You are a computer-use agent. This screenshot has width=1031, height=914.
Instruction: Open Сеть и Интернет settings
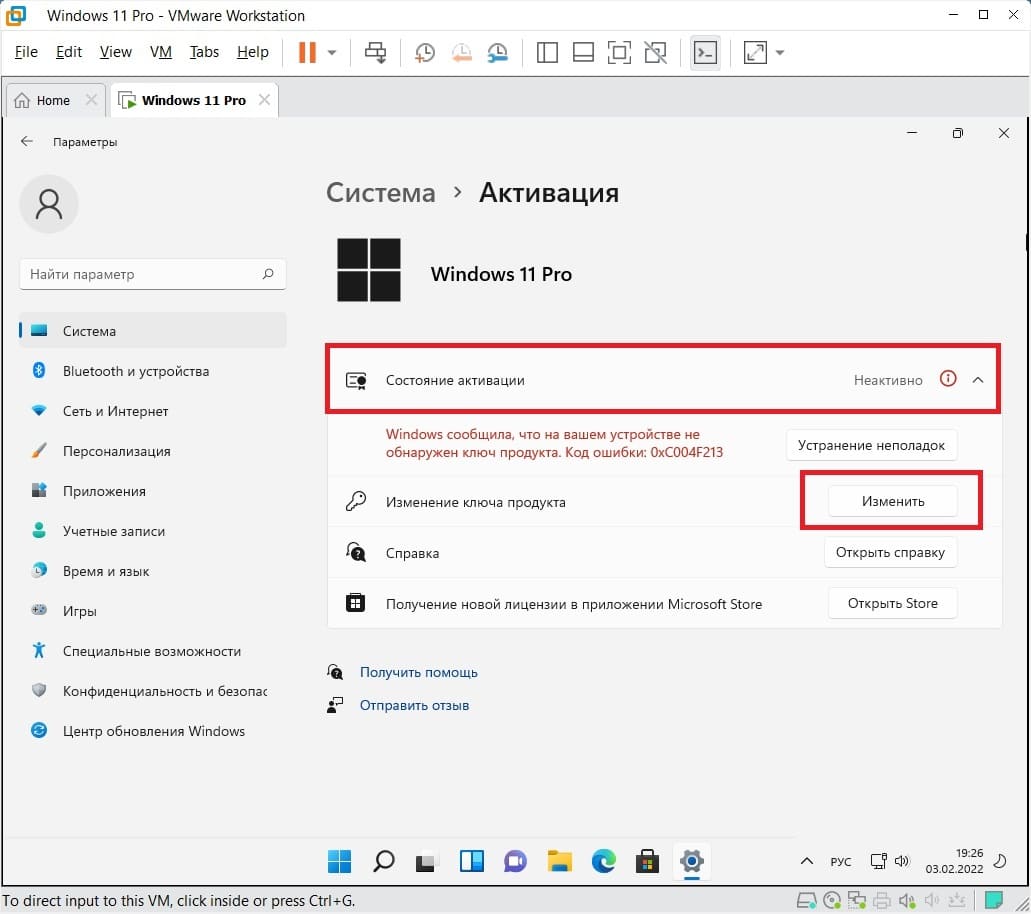pos(153,411)
